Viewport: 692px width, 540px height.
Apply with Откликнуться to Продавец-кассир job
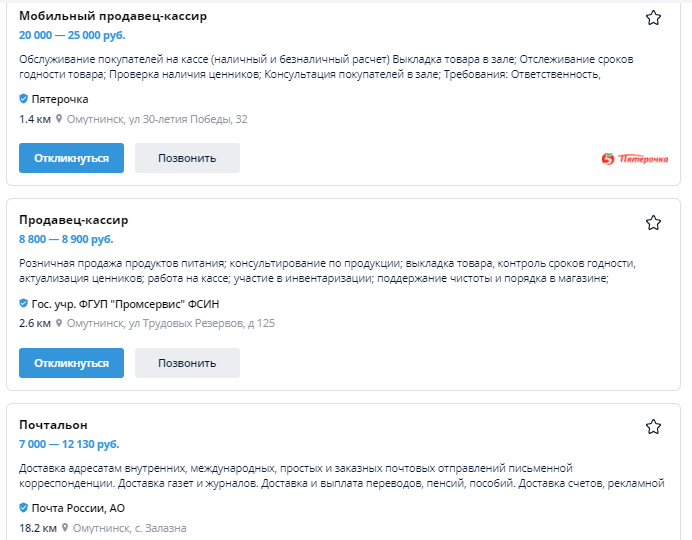pyautogui.click(x=71, y=363)
